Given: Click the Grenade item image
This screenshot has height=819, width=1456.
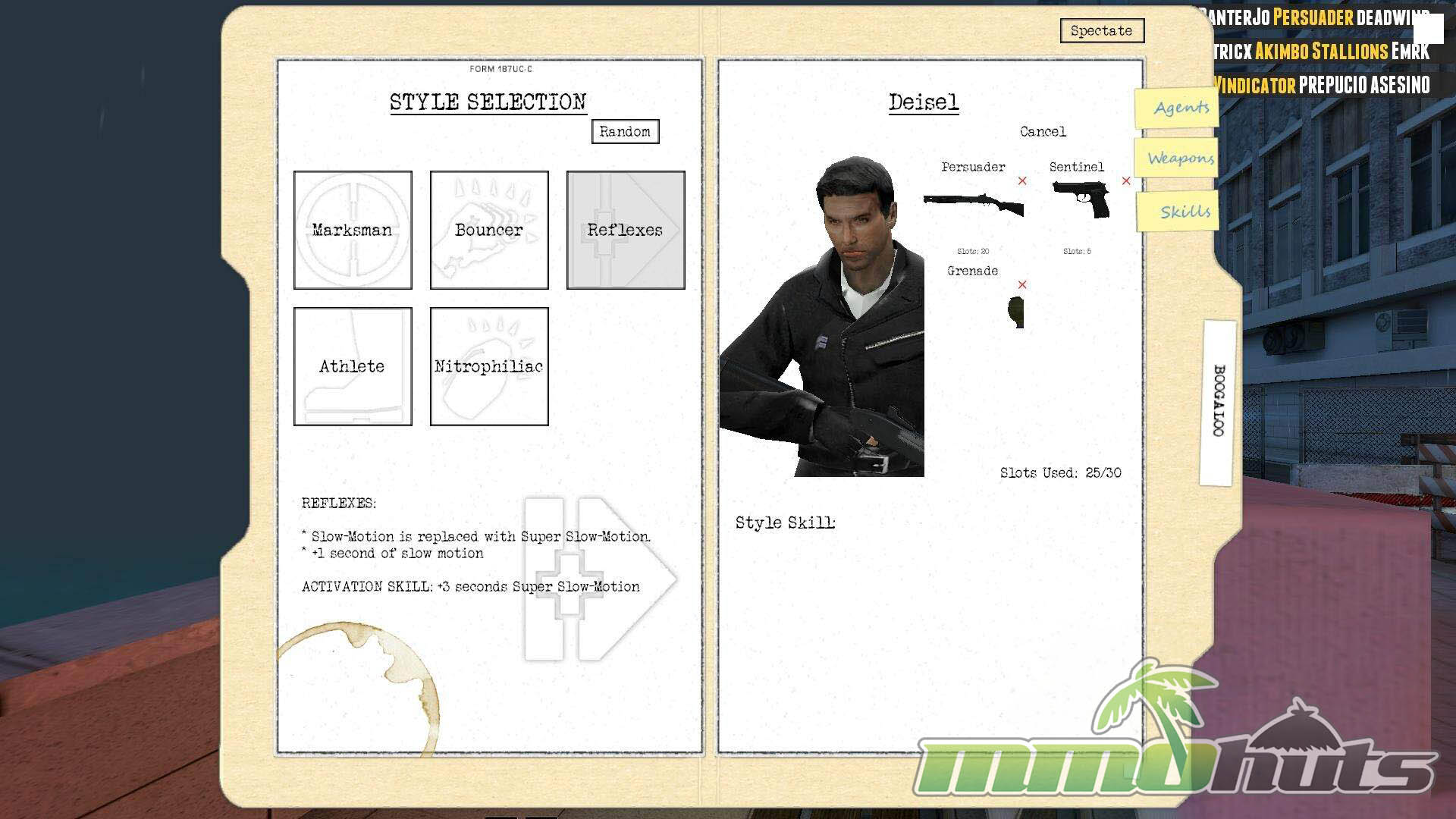Looking at the screenshot, I should 1016,311.
